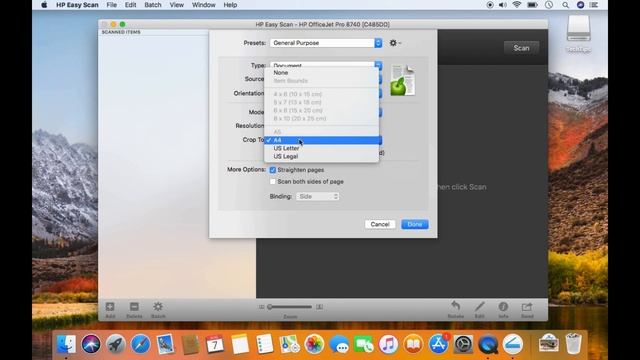This screenshot has width=640, height=360.
Task: Open Photos in the Dock
Action: pos(314,344)
